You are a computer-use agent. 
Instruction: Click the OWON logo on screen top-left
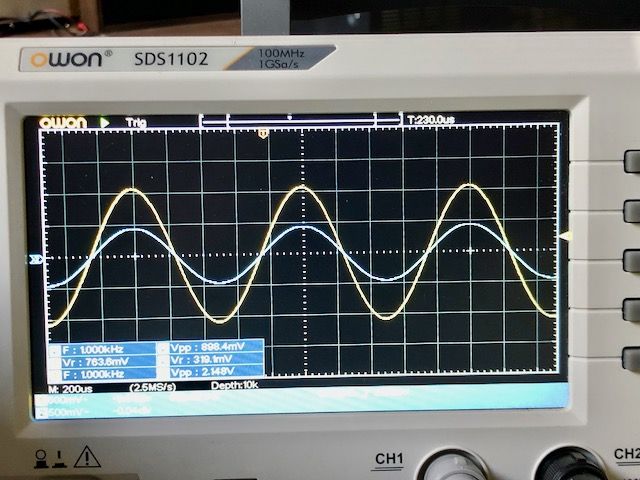pos(63,122)
